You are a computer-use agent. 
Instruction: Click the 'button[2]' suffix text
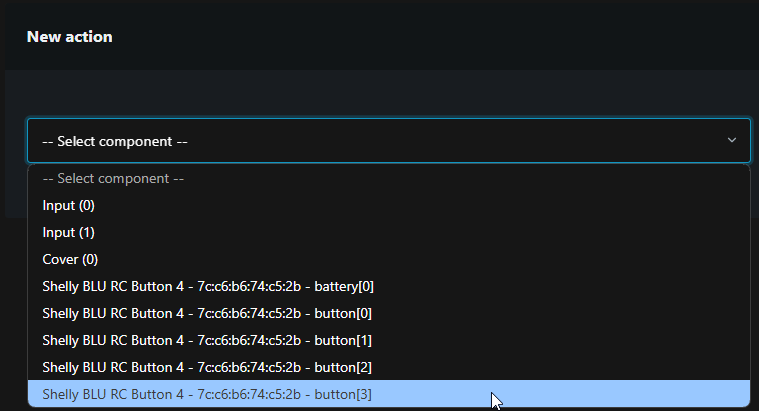coord(346,368)
